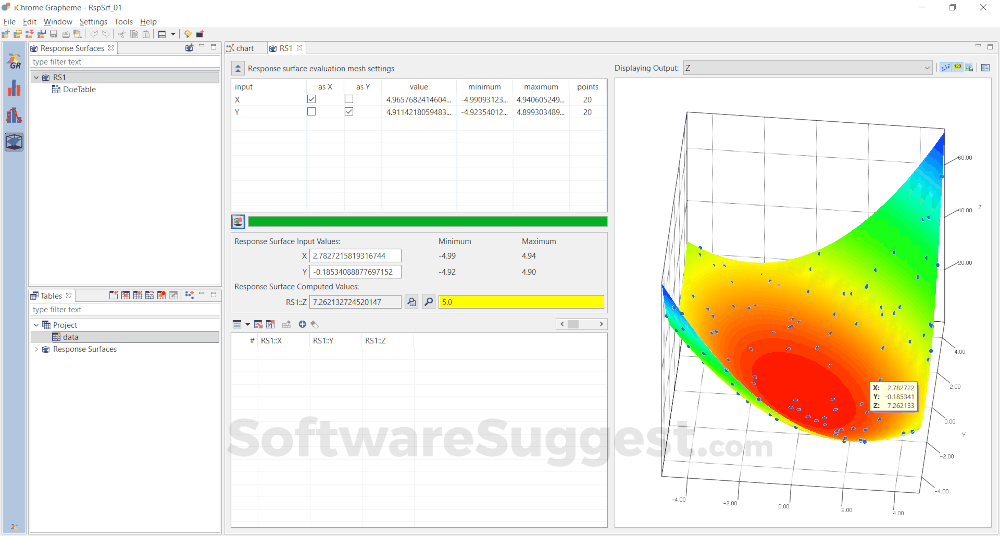Open the Settings menu
Screen dimensions: 1000x536
[x=93, y=22]
